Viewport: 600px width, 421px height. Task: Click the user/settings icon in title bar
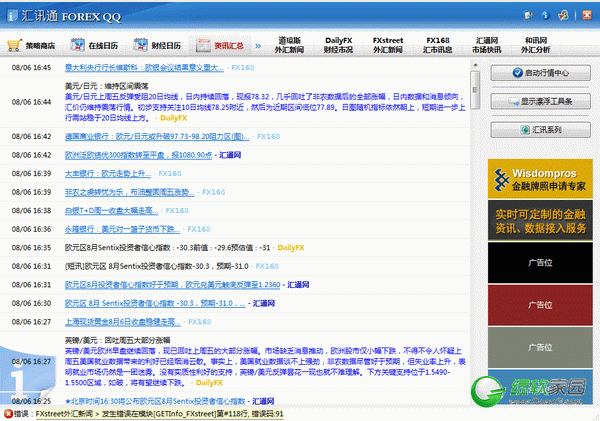(563, 15)
